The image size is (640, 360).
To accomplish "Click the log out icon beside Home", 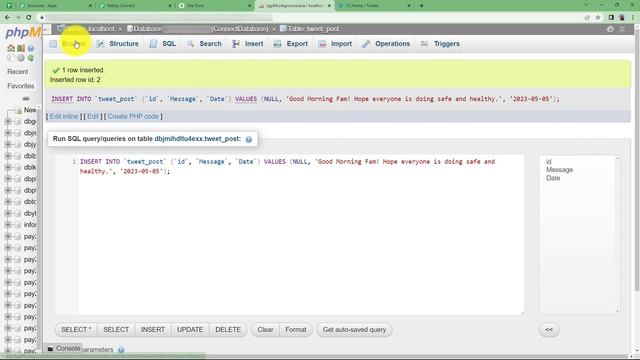I will point(20,48).
